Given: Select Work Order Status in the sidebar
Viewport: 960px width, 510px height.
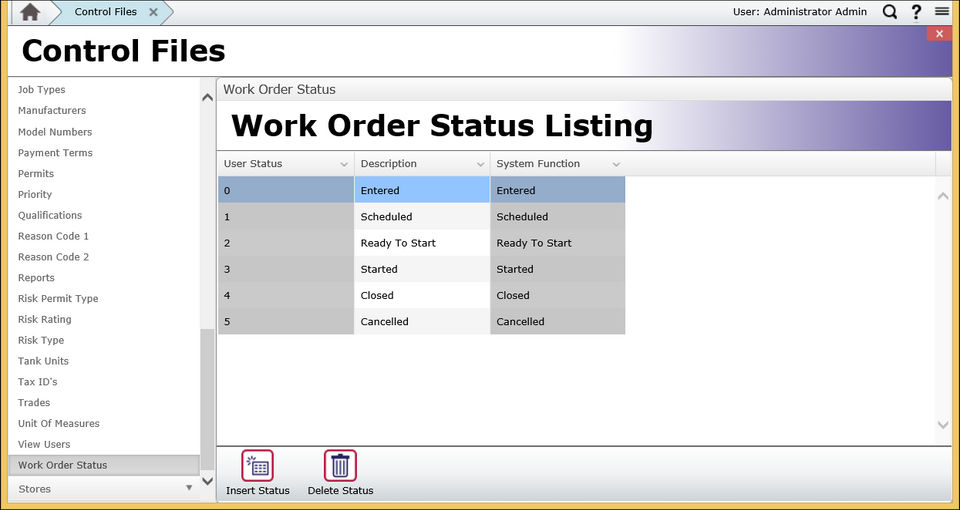Looking at the screenshot, I should pos(104,465).
